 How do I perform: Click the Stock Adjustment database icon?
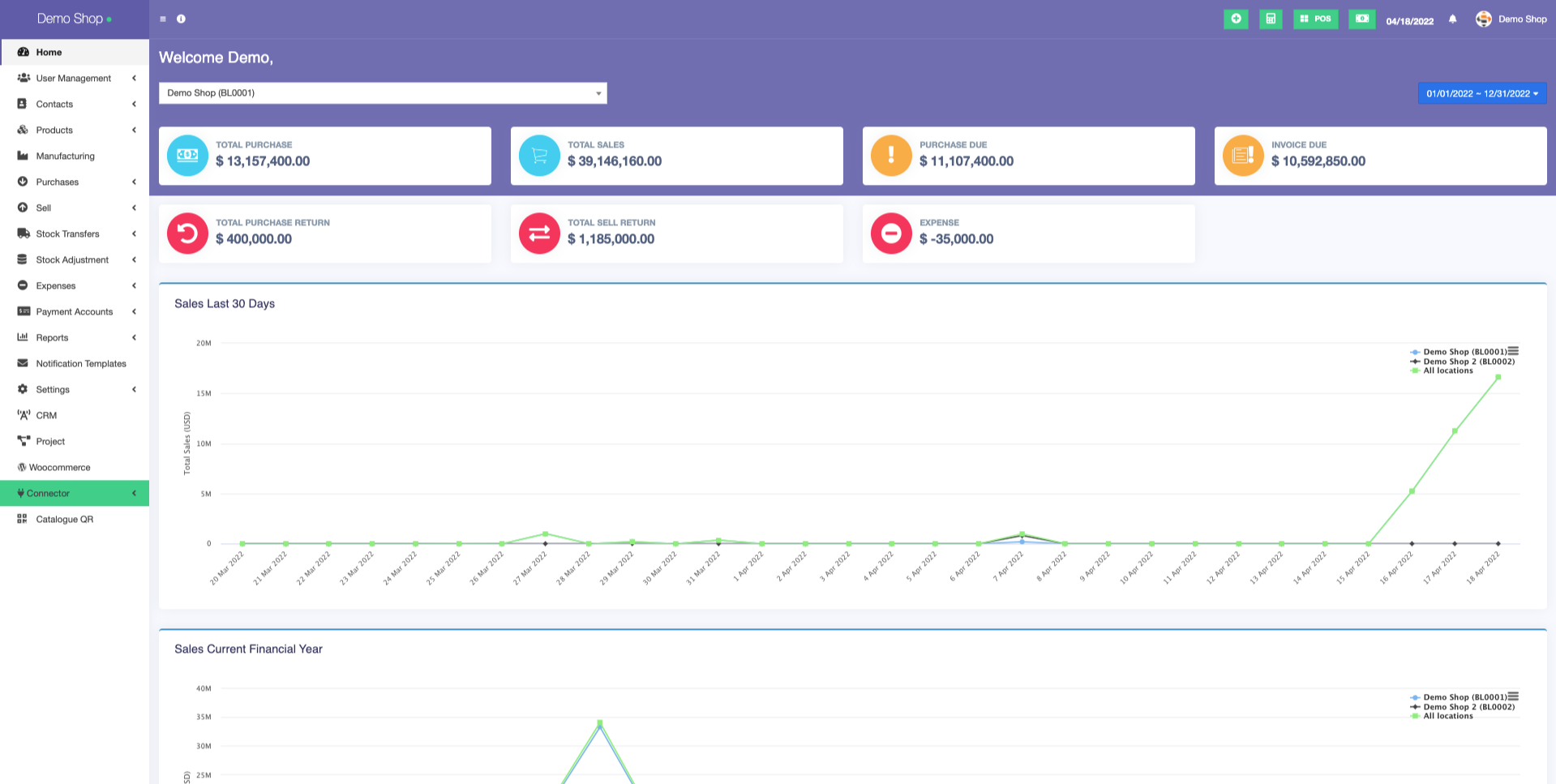click(23, 259)
